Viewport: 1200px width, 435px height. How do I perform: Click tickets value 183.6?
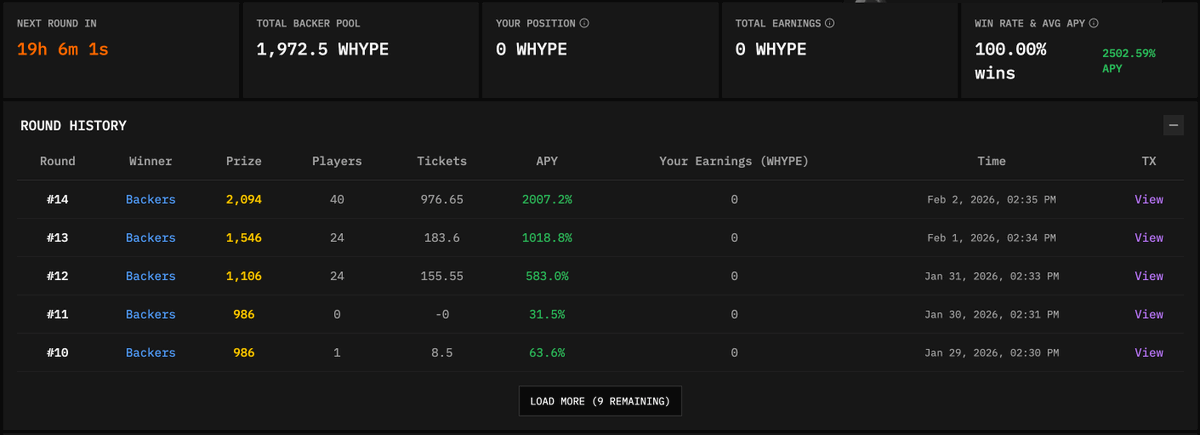pos(442,237)
